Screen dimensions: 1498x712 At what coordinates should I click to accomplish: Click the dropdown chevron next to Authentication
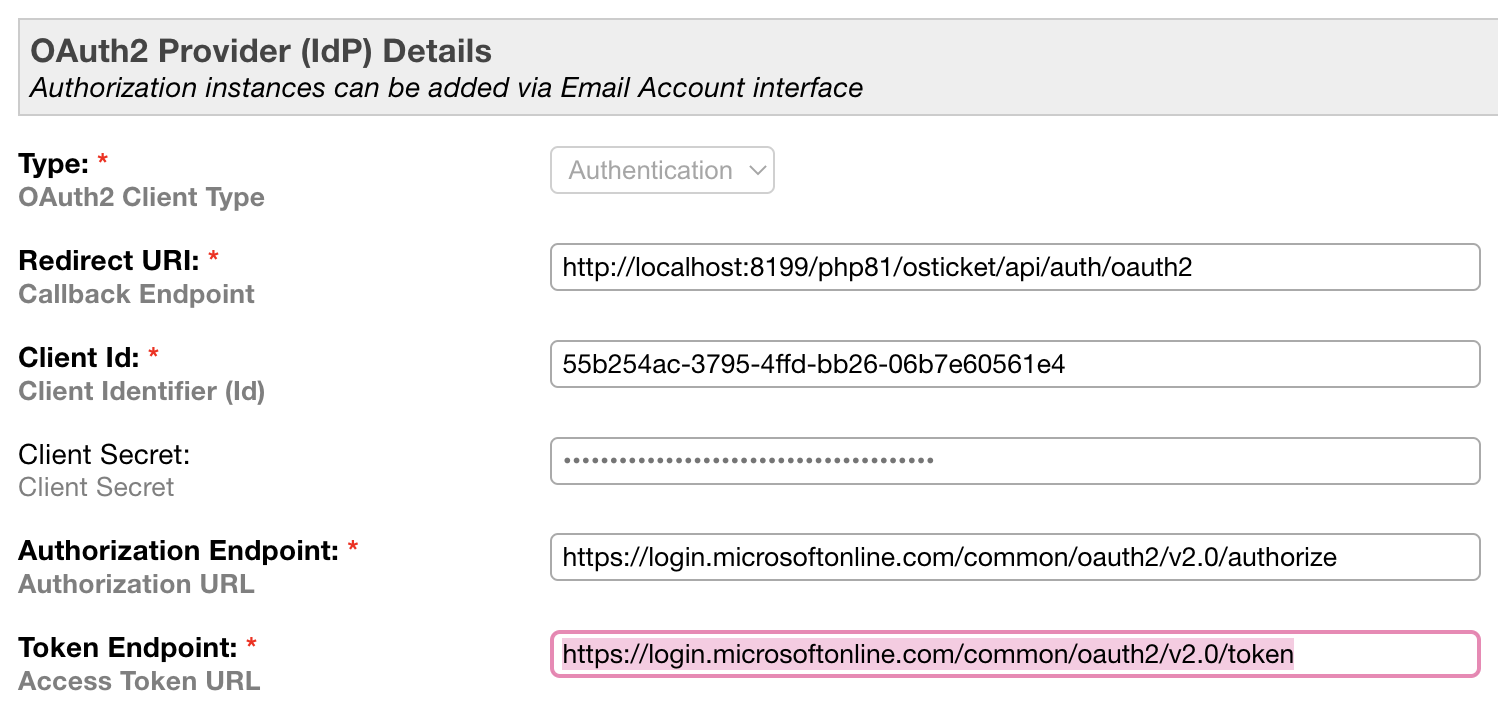tap(757, 170)
